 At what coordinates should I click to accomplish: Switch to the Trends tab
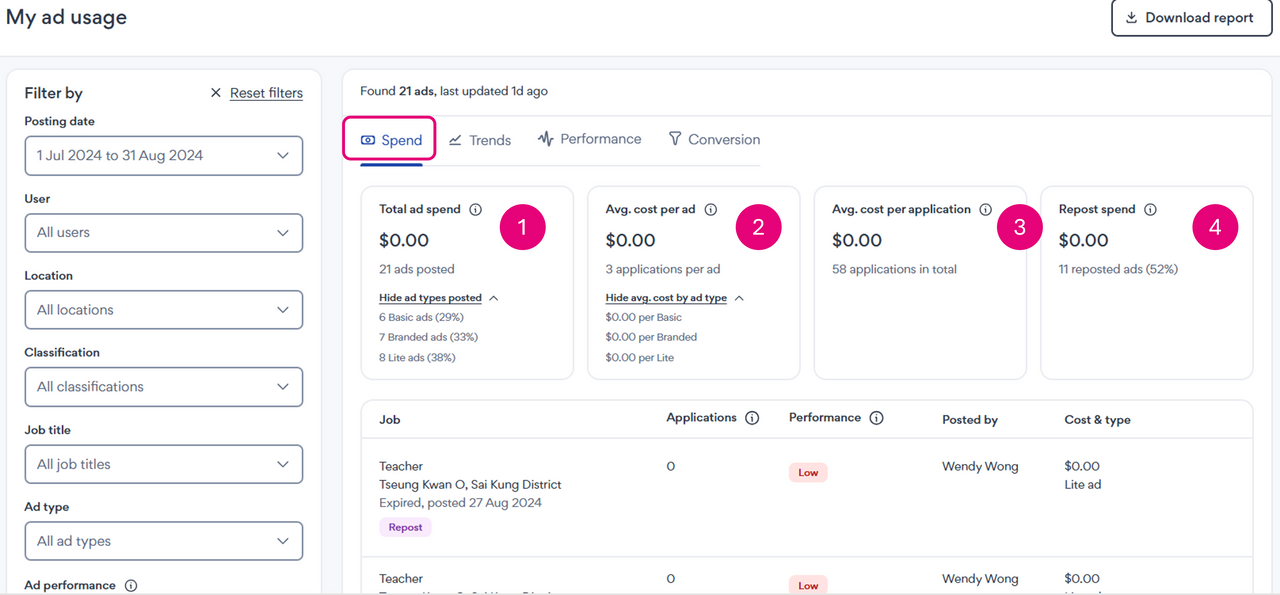coord(480,140)
